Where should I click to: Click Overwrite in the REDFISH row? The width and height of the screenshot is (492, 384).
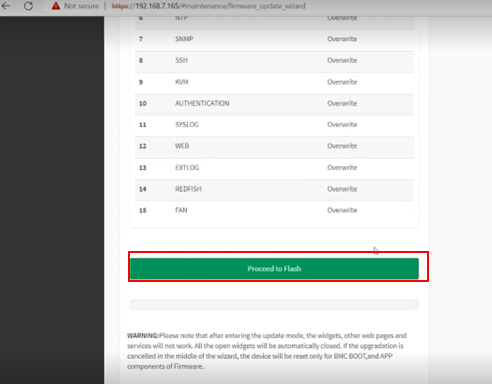point(342,189)
